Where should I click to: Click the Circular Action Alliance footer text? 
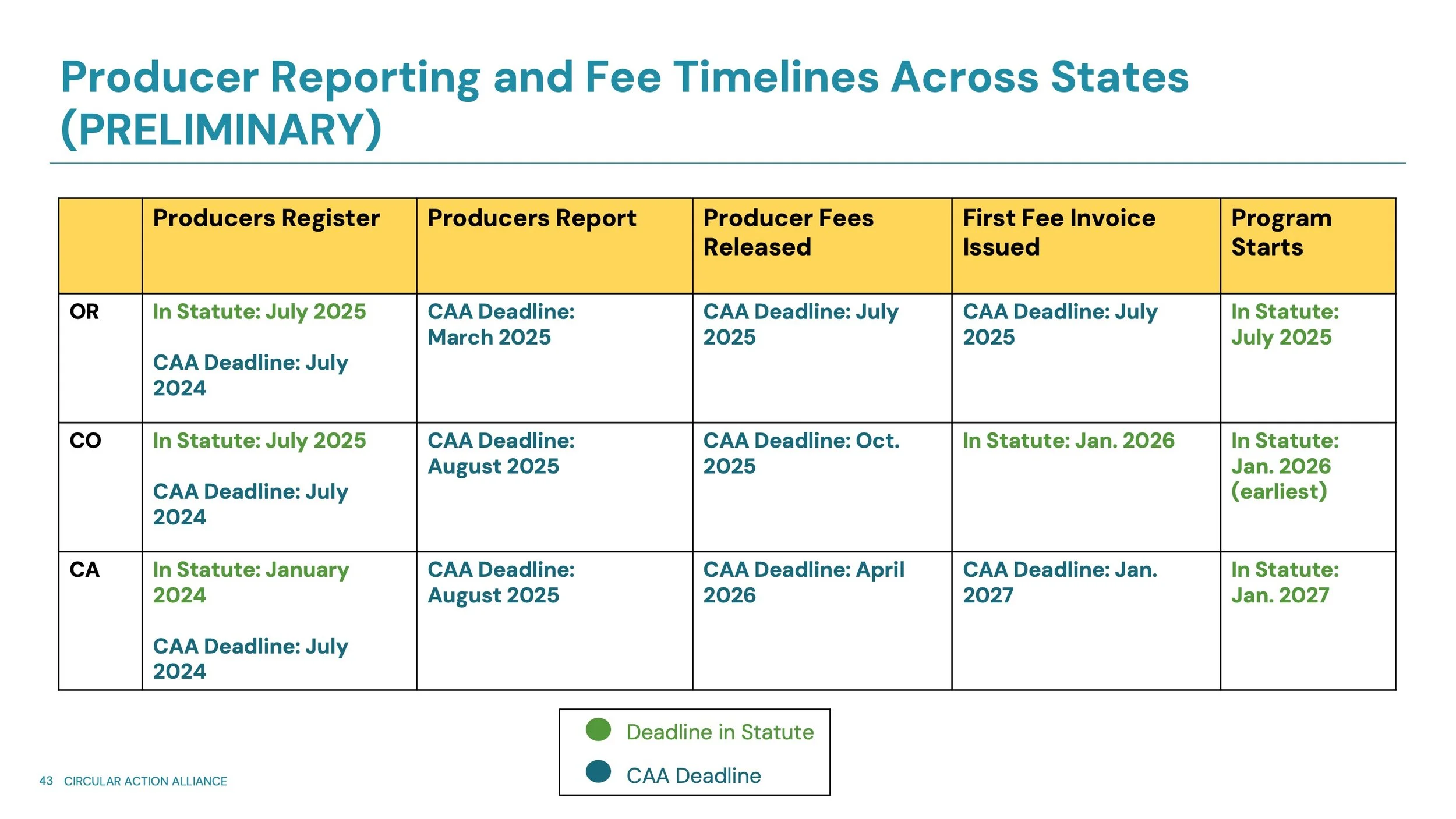click(x=146, y=781)
